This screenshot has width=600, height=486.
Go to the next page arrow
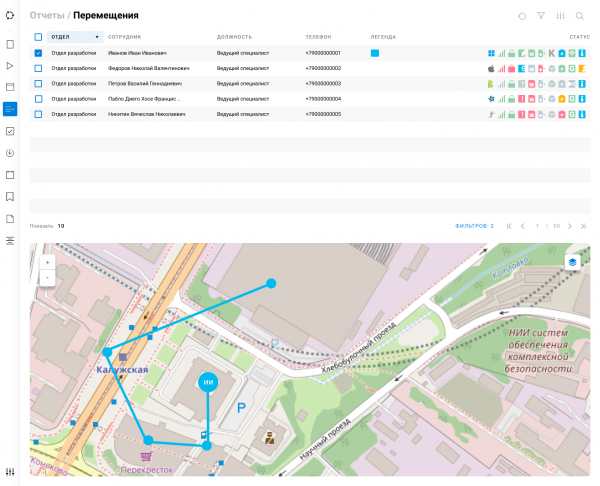[568, 226]
